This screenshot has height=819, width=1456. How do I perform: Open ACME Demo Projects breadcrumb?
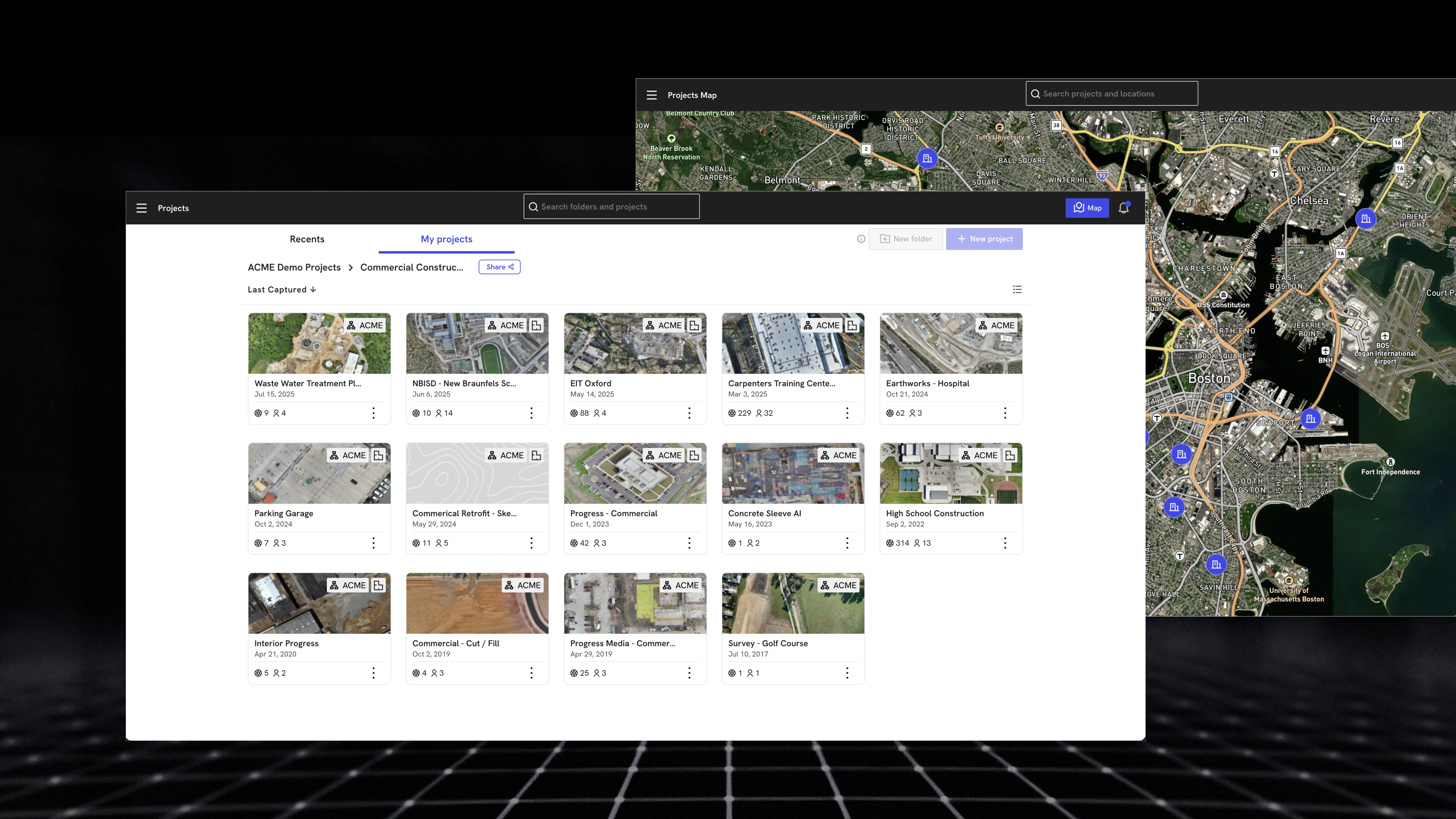click(294, 267)
